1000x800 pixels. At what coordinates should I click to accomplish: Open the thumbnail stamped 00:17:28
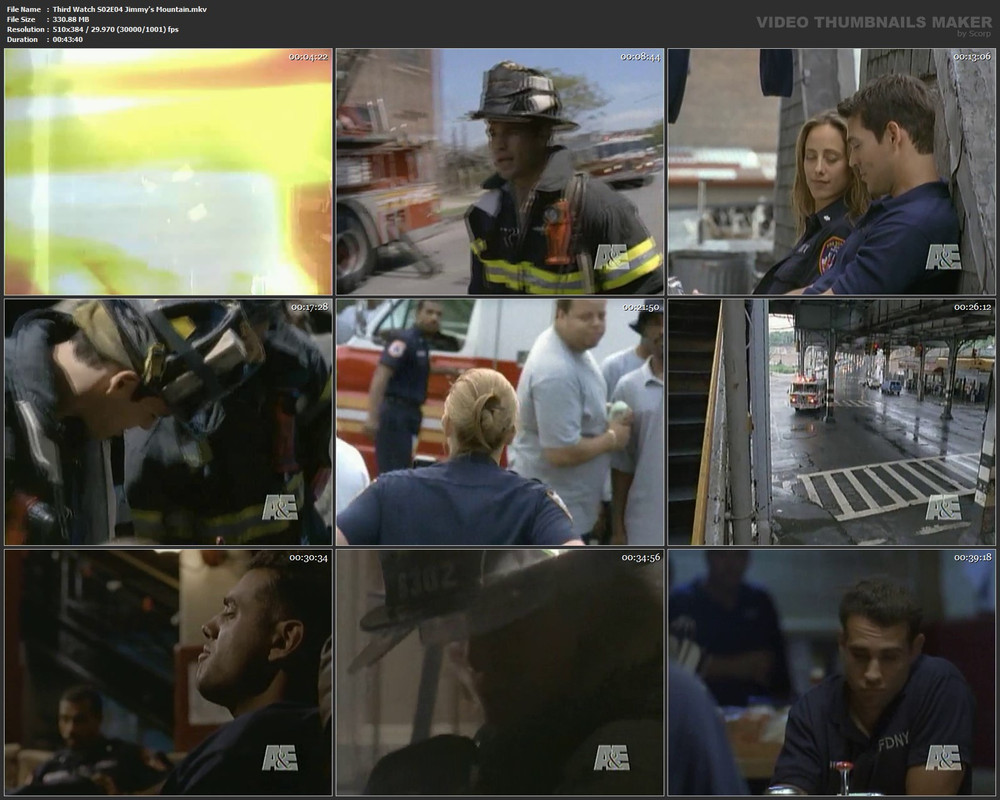tap(168, 422)
